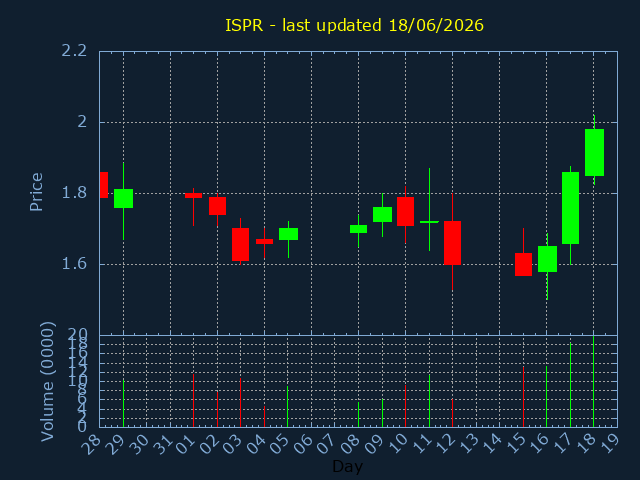Select the red volume bar for day 01
This screenshot has height=480, width=640.
[x=193, y=400]
